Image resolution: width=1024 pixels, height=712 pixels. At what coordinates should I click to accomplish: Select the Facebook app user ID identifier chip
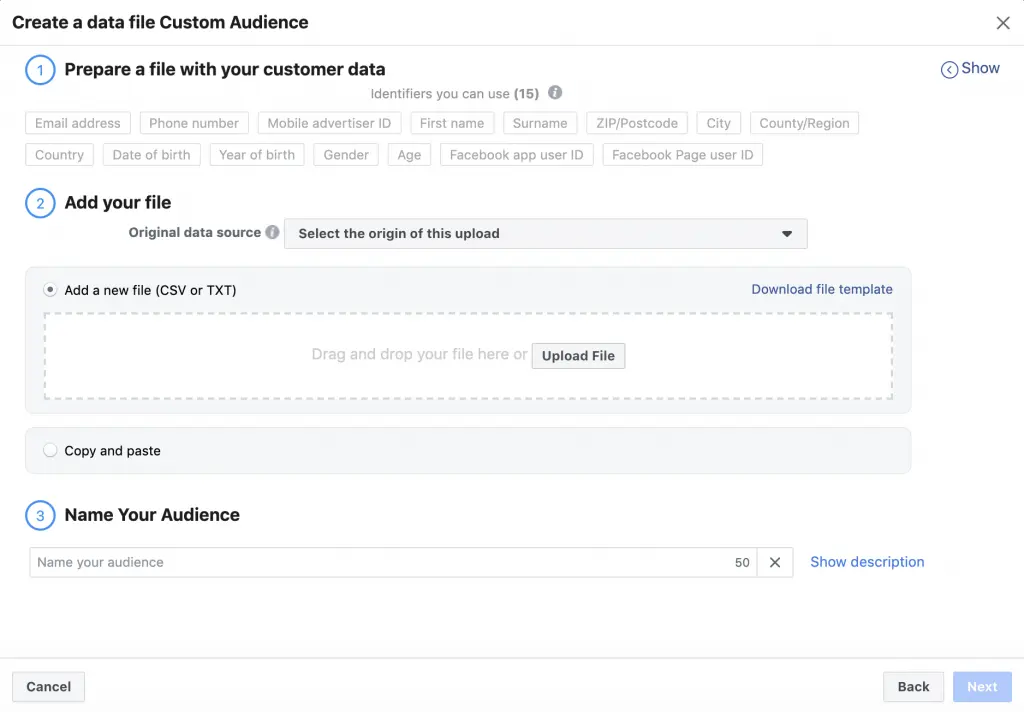[x=516, y=154]
